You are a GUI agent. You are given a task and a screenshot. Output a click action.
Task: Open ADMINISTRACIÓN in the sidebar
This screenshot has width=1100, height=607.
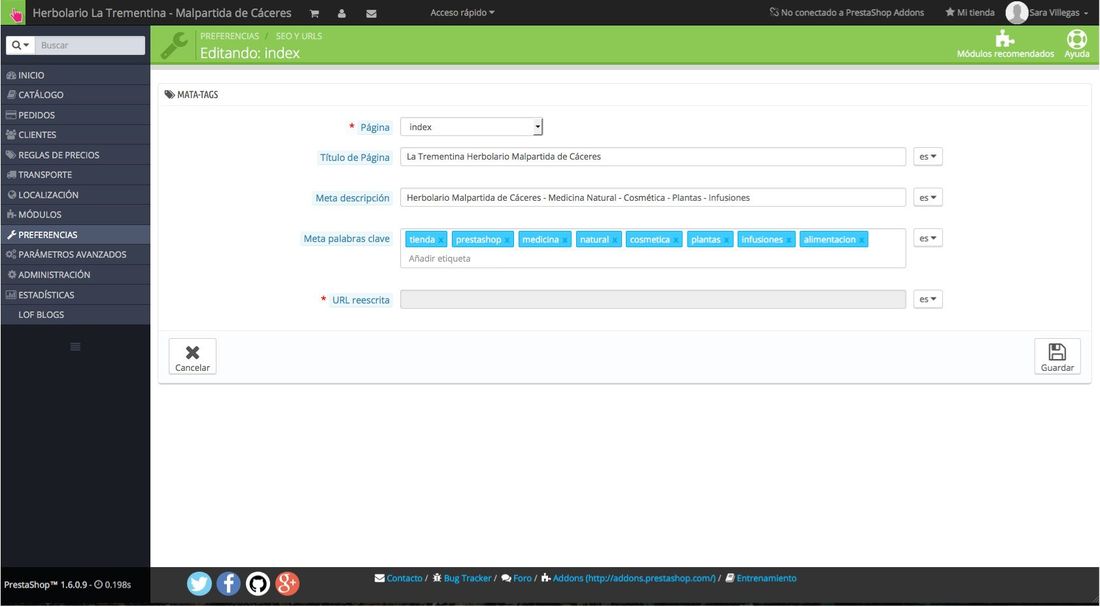click(75, 275)
